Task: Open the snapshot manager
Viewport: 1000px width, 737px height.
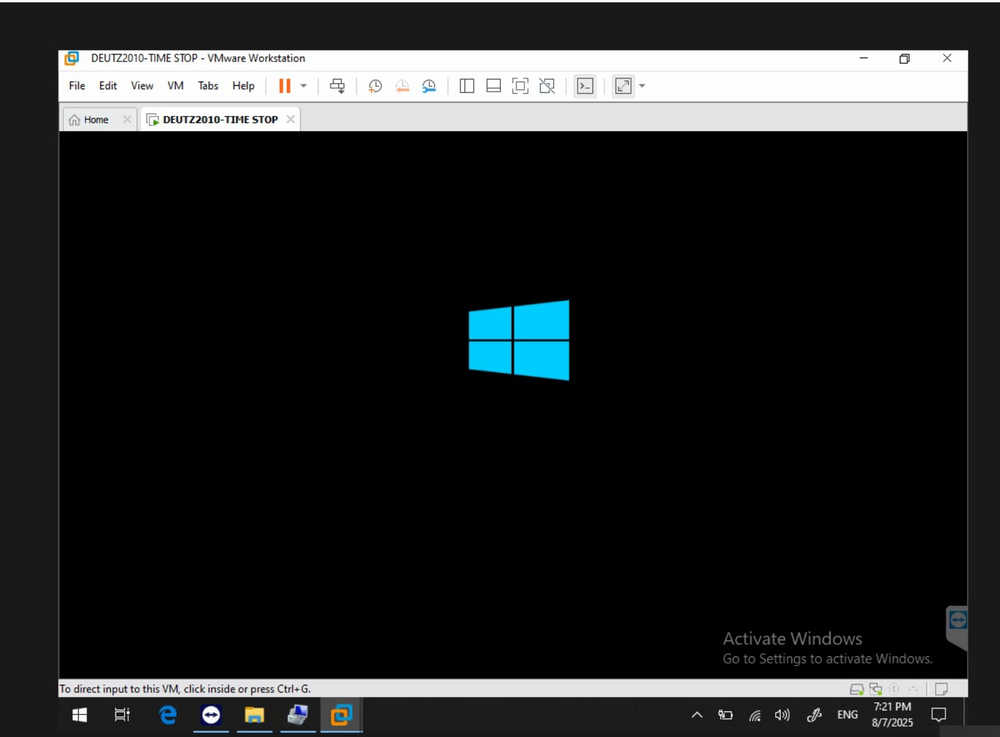Action: [x=429, y=86]
